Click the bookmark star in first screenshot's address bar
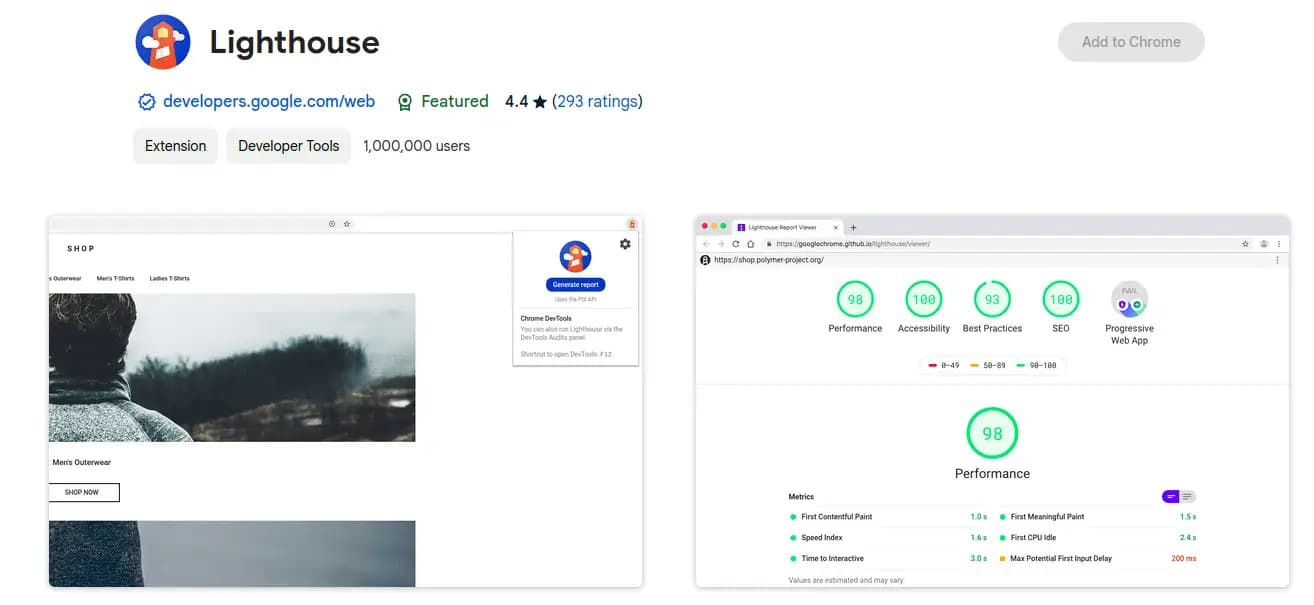 click(347, 224)
